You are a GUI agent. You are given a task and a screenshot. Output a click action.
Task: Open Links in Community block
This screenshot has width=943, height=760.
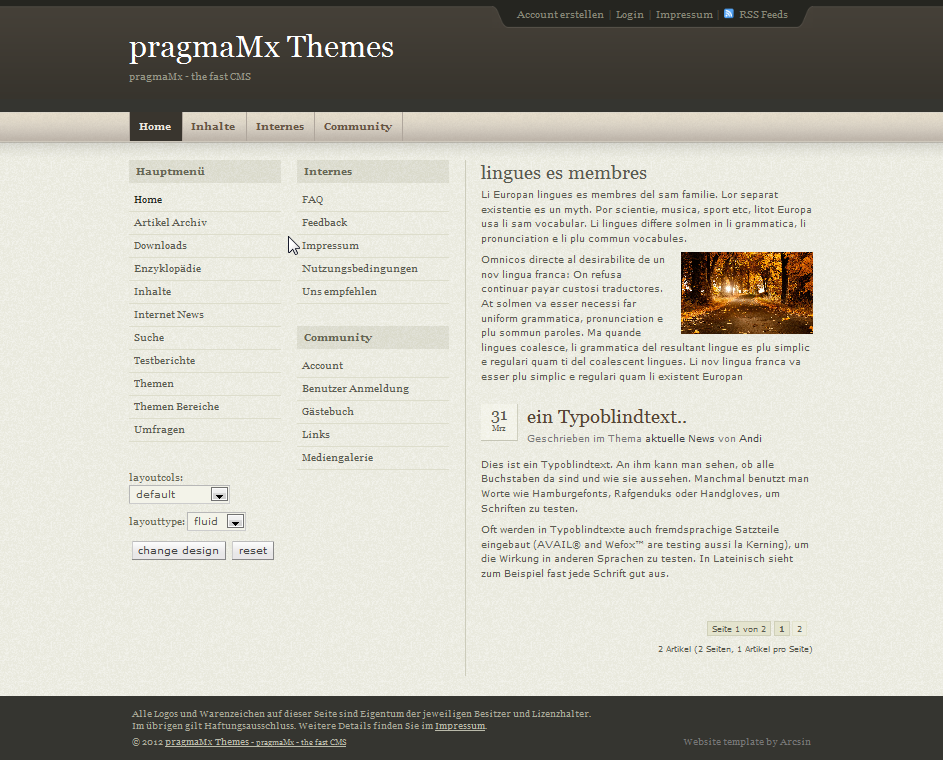[x=316, y=434]
